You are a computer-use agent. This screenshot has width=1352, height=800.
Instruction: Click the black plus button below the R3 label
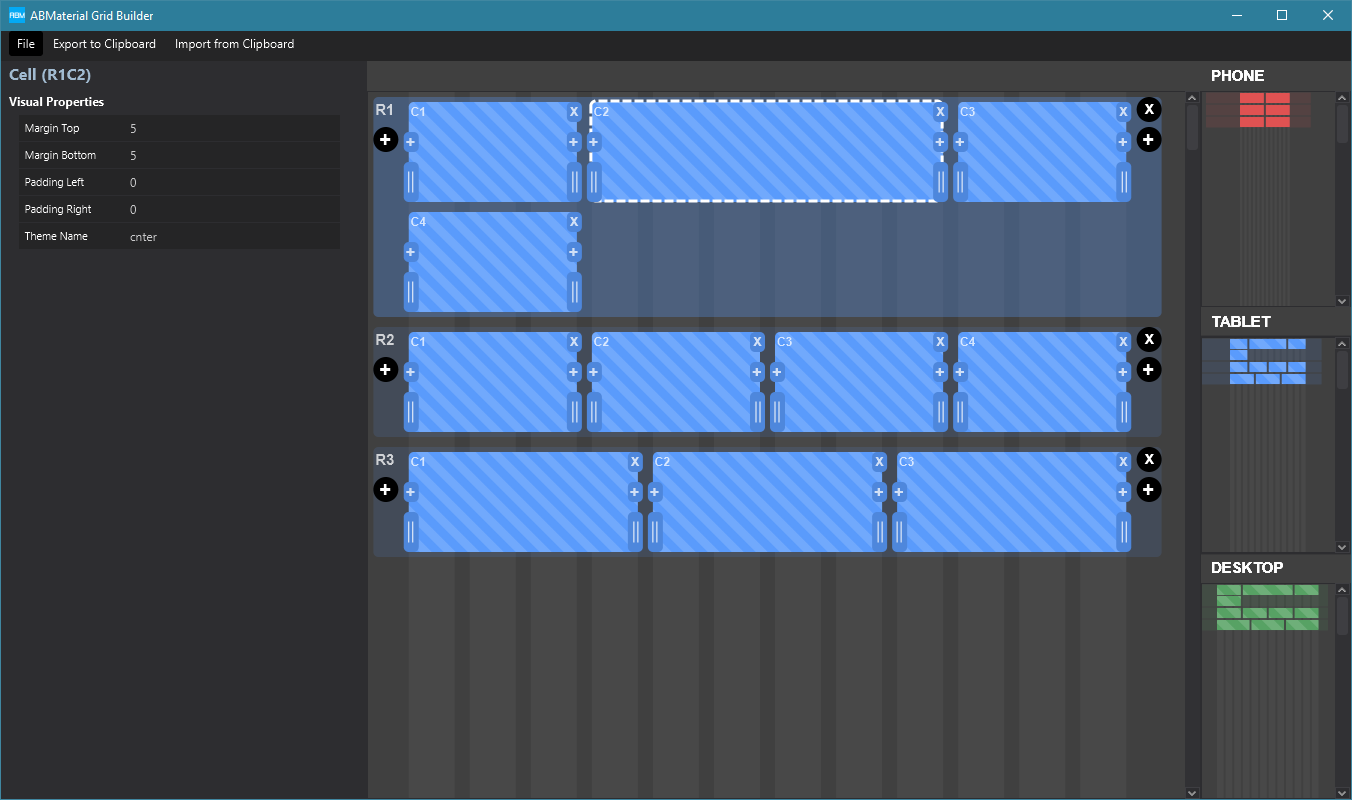pyautogui.click(x=386, y=490)
